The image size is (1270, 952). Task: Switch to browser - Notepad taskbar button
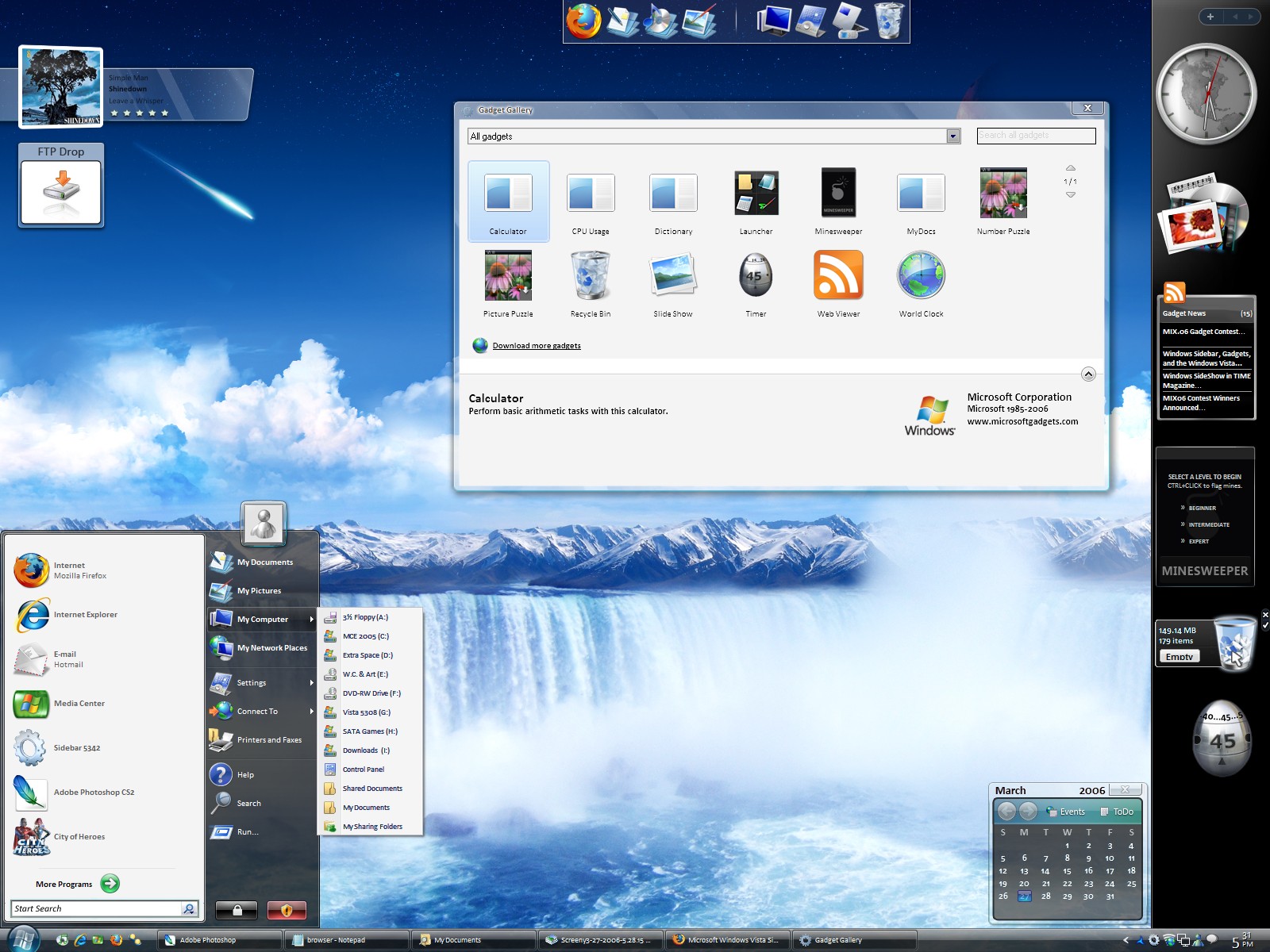click(x=347, y=940)
